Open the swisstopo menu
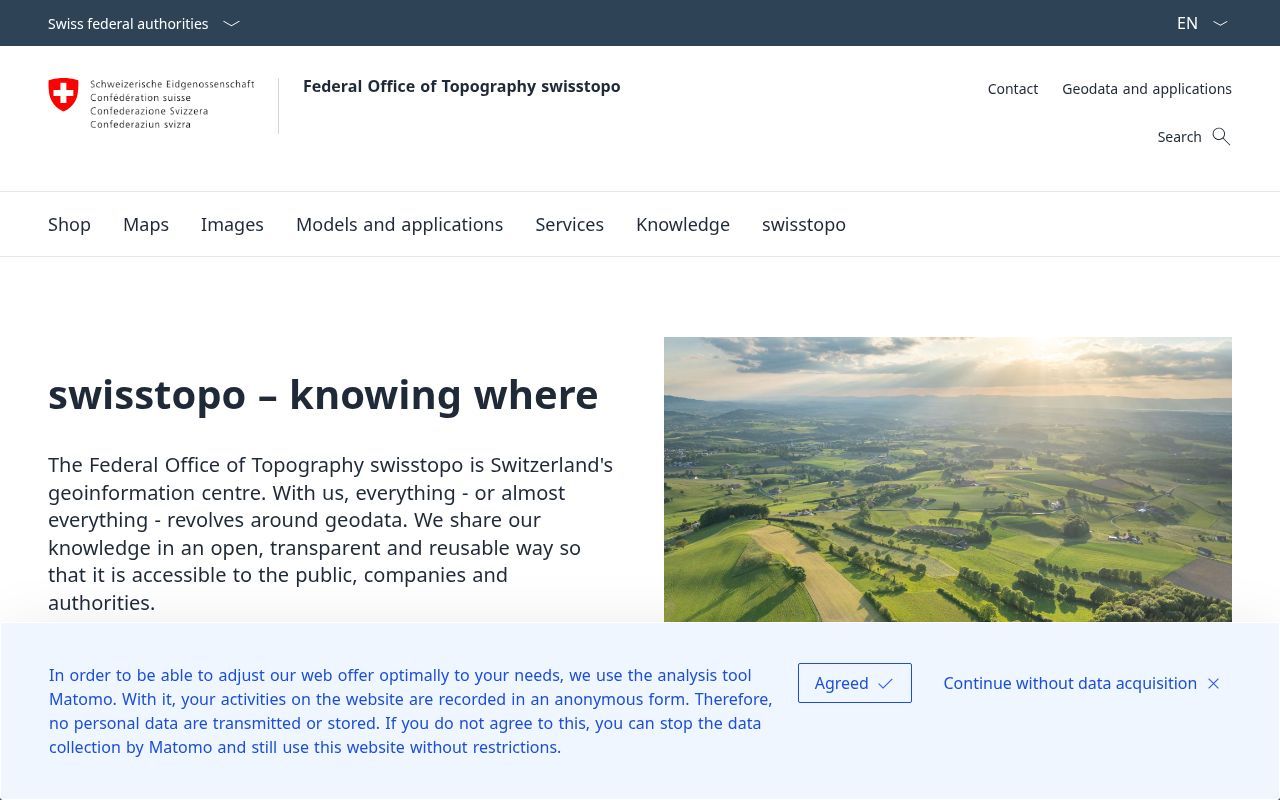Screen dimensions: 1280x800 [x=804, y=224]
